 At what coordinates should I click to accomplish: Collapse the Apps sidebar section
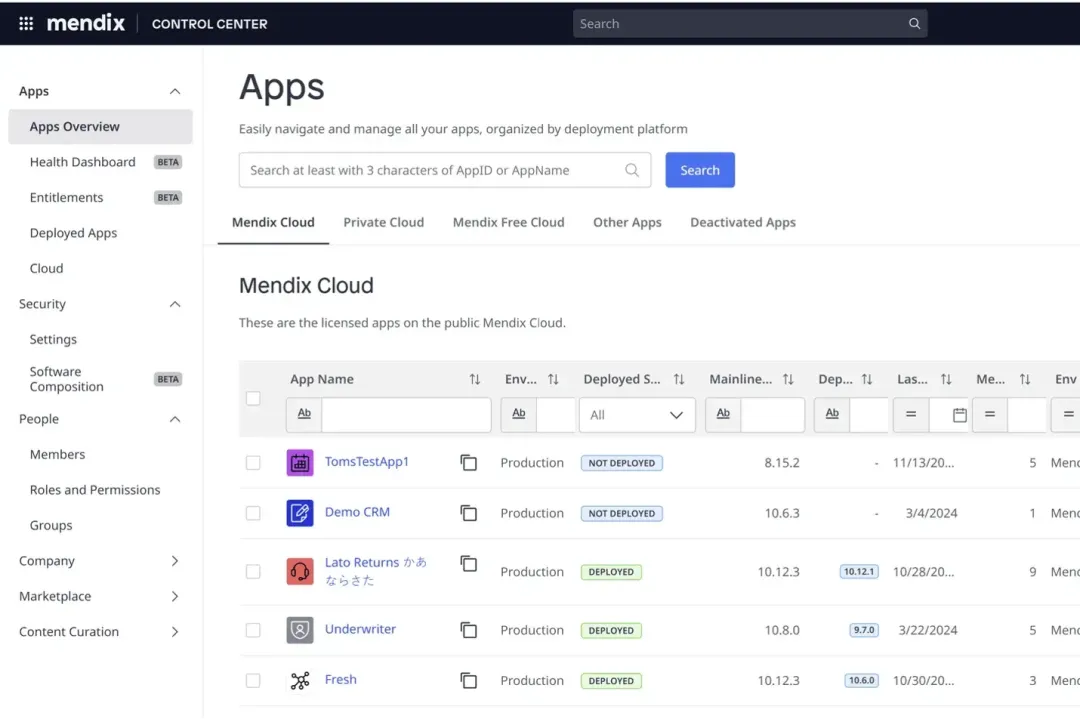174,91
